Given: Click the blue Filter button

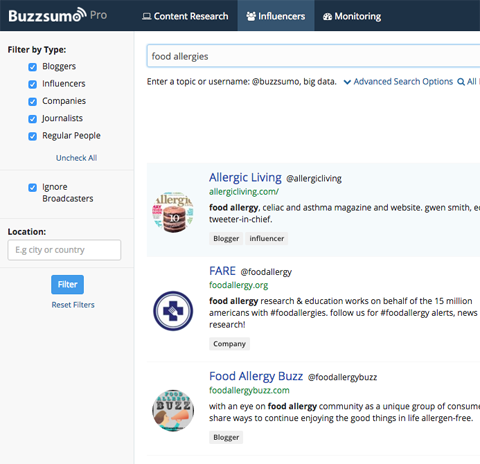Looking at the screenshot, I should [67, 284].
